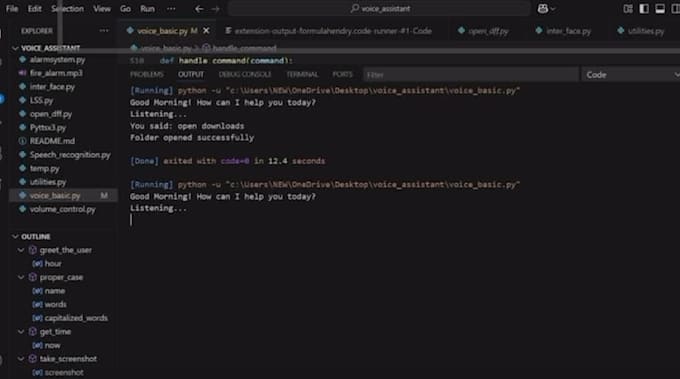Collapse get_time outline node
The image size is (680, 379).
click(x=20, y=332)
